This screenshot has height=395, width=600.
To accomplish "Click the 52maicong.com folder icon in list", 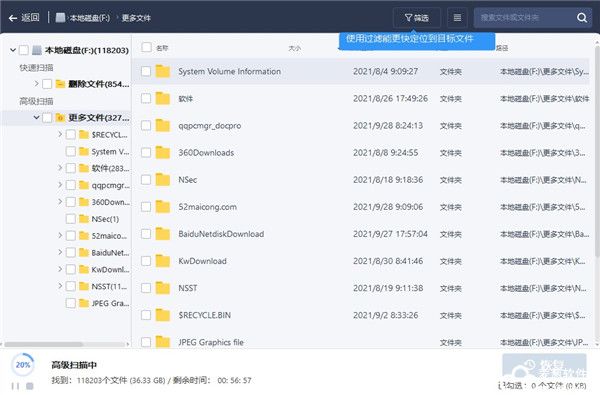I will [163, 207].
